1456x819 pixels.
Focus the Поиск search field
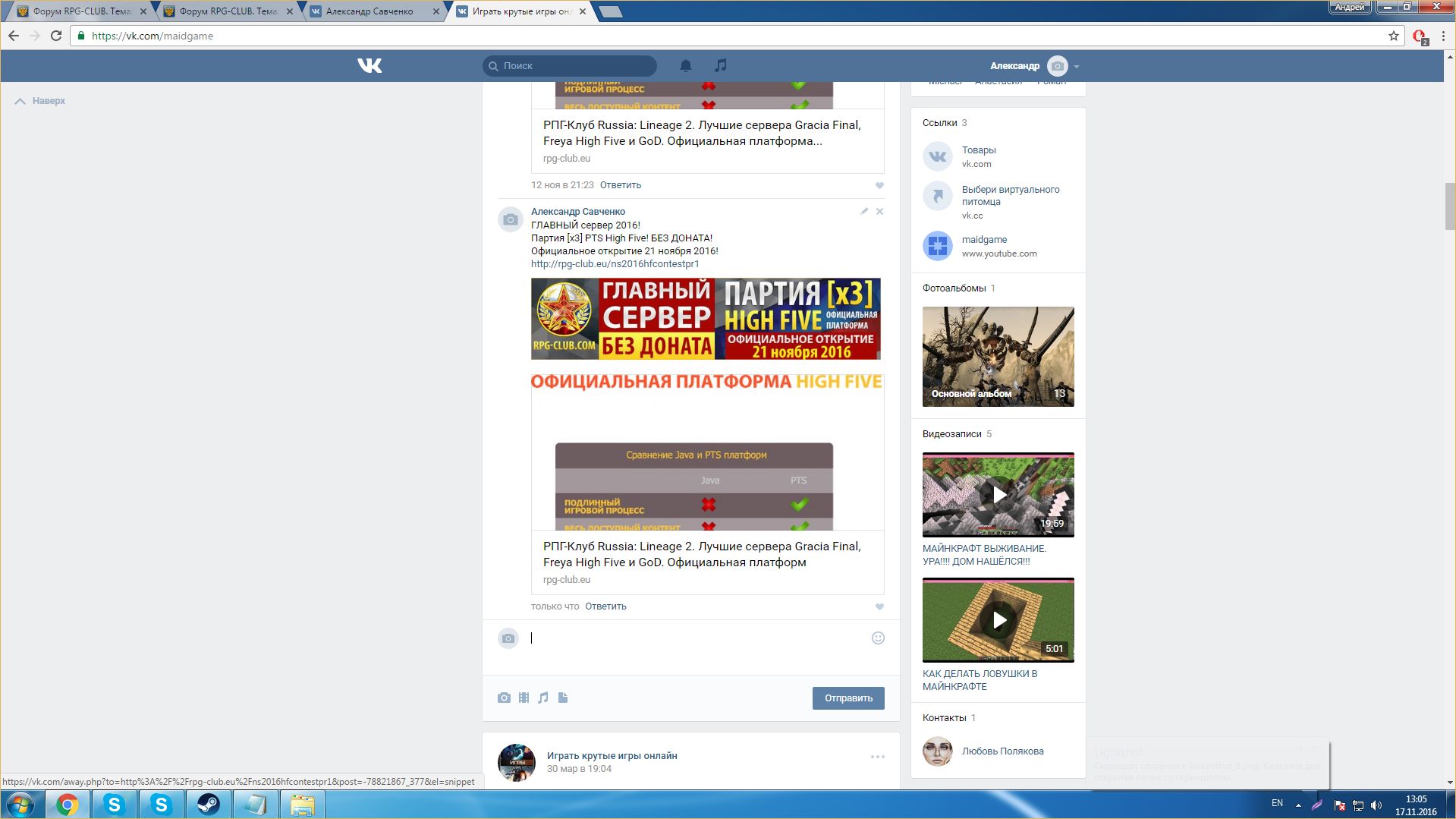570,66
